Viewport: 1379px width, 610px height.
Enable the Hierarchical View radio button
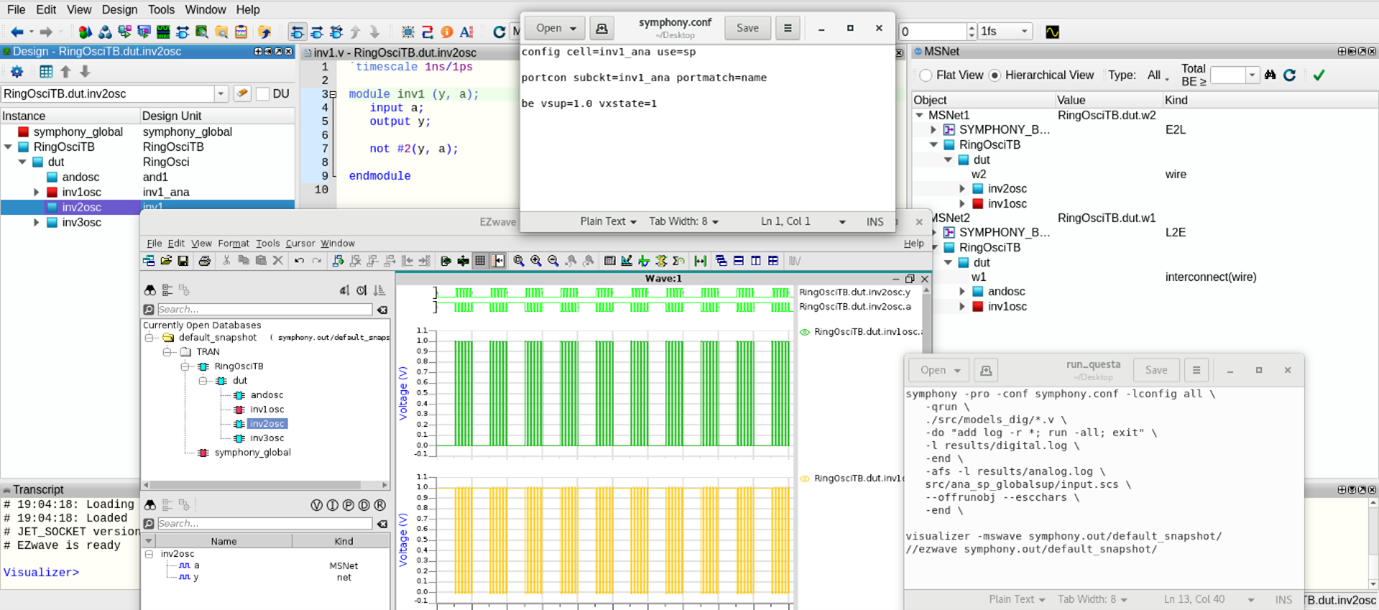coord(995,75)
